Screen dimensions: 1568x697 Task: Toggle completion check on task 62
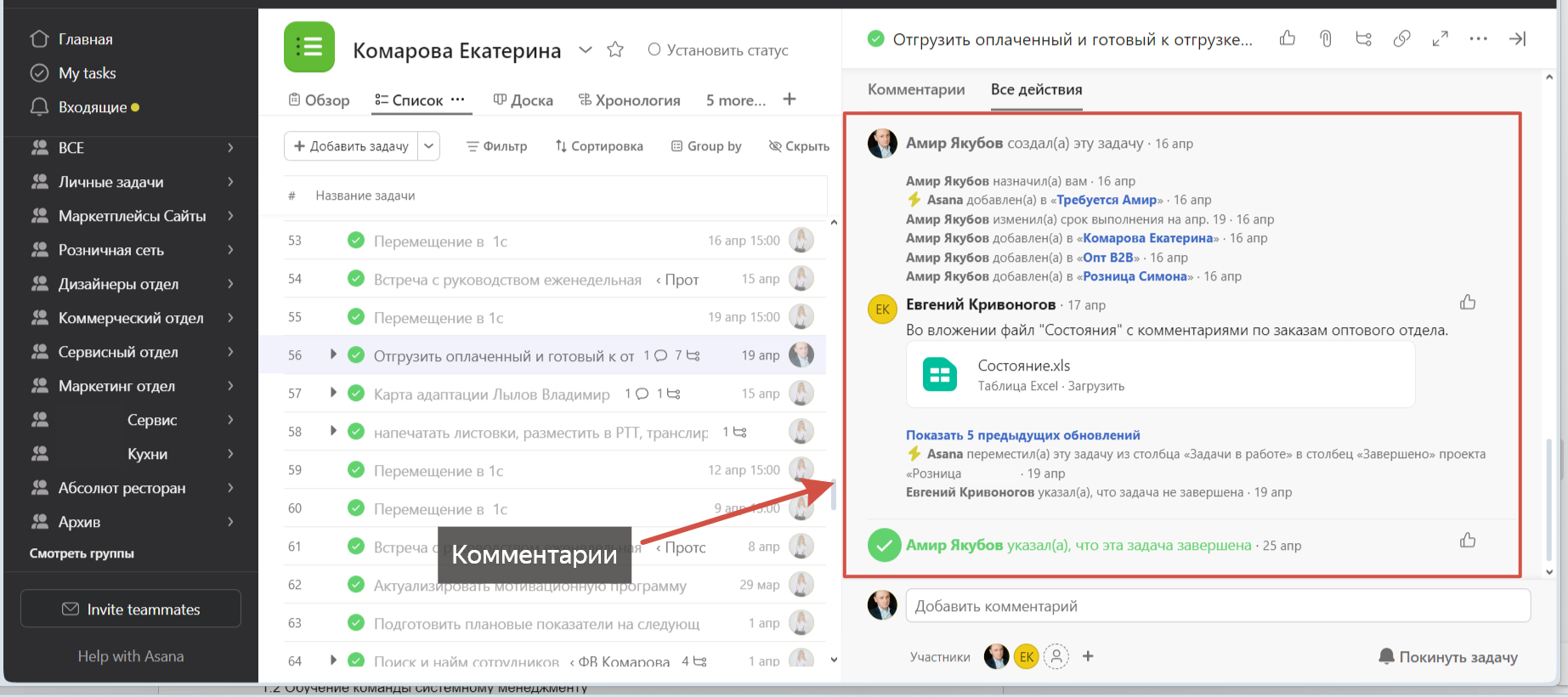point(356,585)
